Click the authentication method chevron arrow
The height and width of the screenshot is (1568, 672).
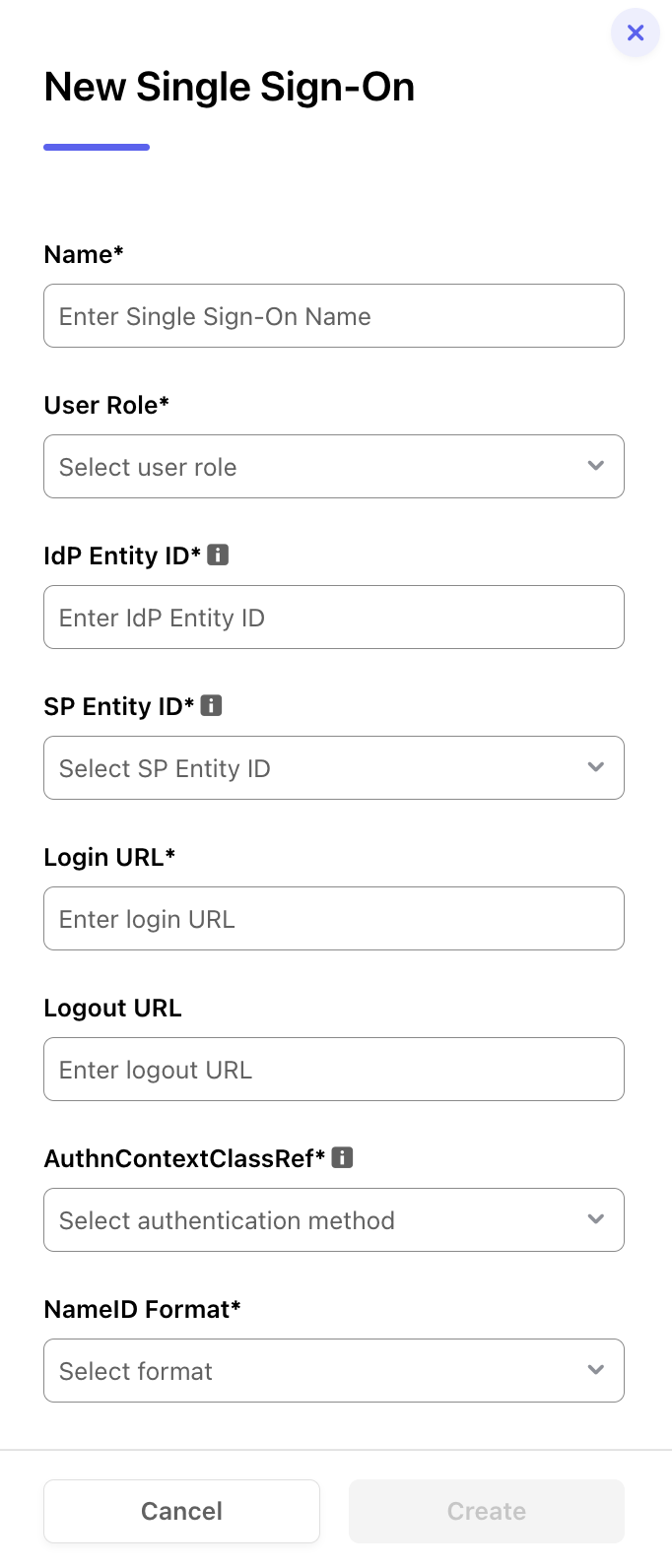pos(595,1219)
